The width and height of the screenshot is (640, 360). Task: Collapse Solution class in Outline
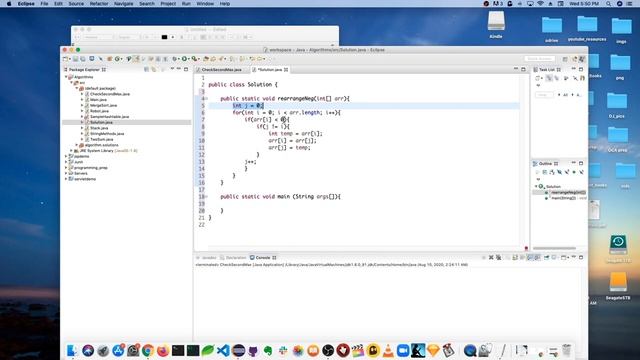(536, 187)
